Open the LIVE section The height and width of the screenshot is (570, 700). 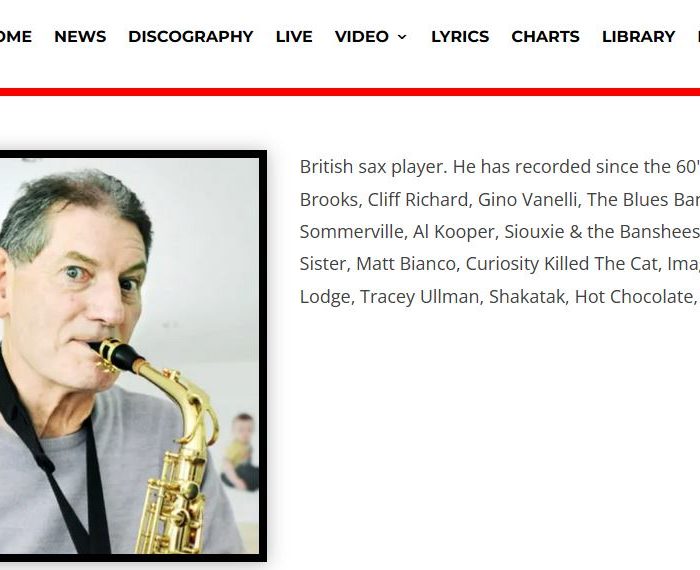tap(294, 37)
